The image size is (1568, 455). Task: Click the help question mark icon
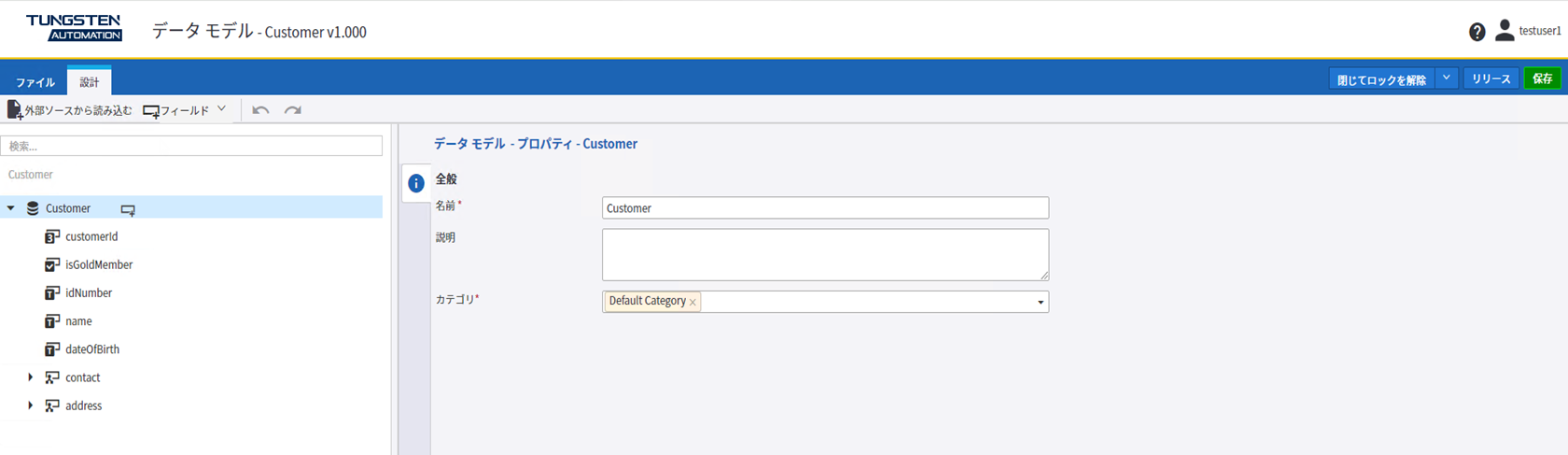pyautogui.click(x=1477, y=33)
